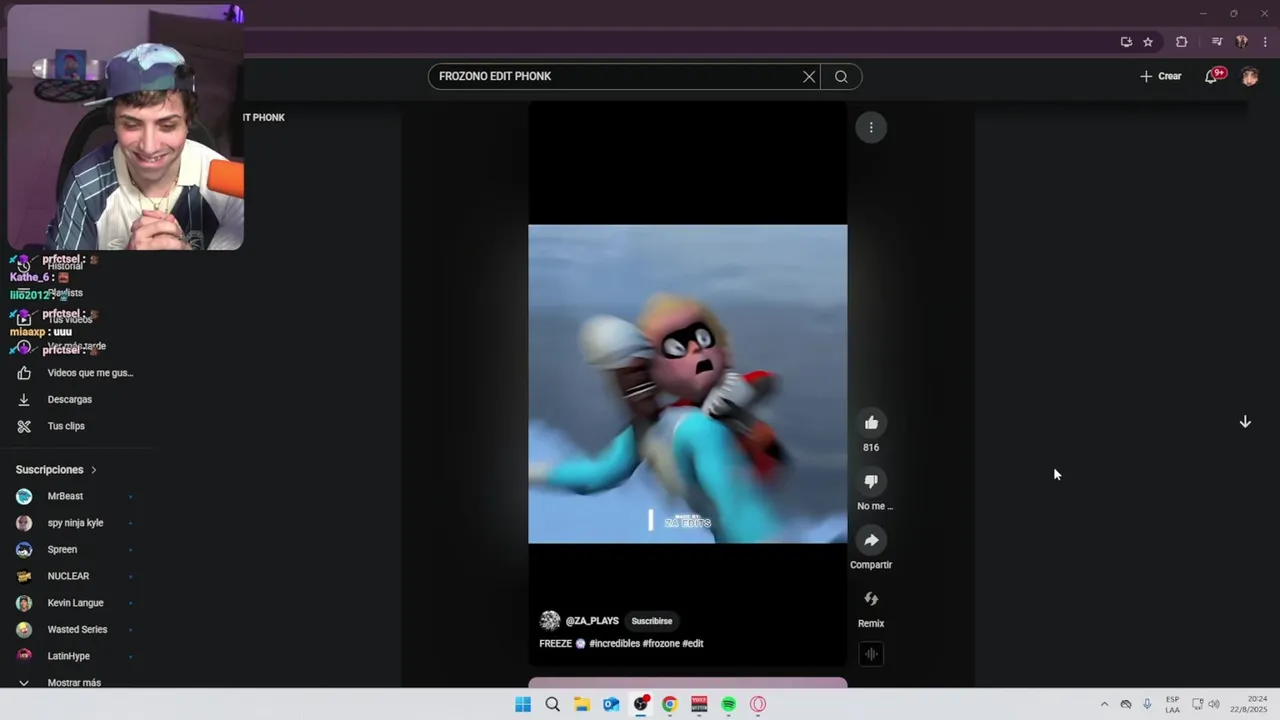Open Chrome extensions puzzle icon
1280x720 pixels.
1181,42
